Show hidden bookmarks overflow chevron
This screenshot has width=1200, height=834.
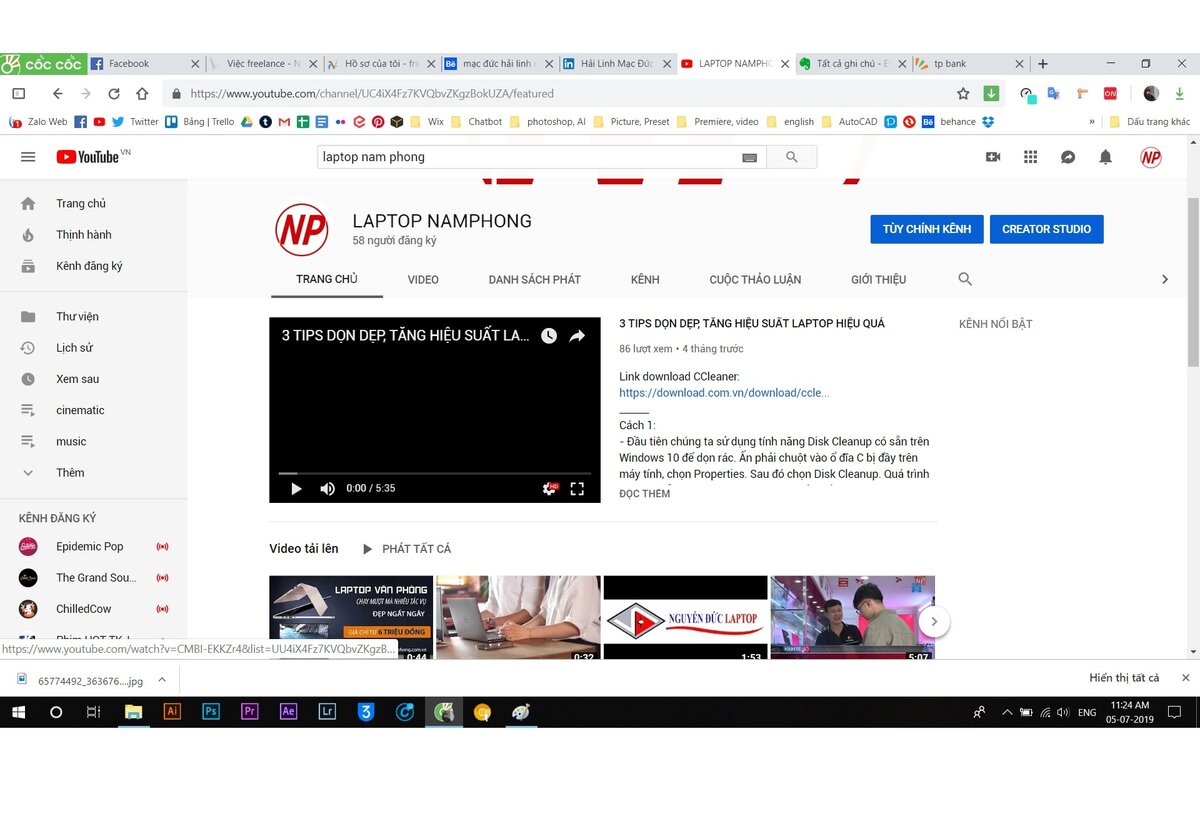pos(1092,122)
